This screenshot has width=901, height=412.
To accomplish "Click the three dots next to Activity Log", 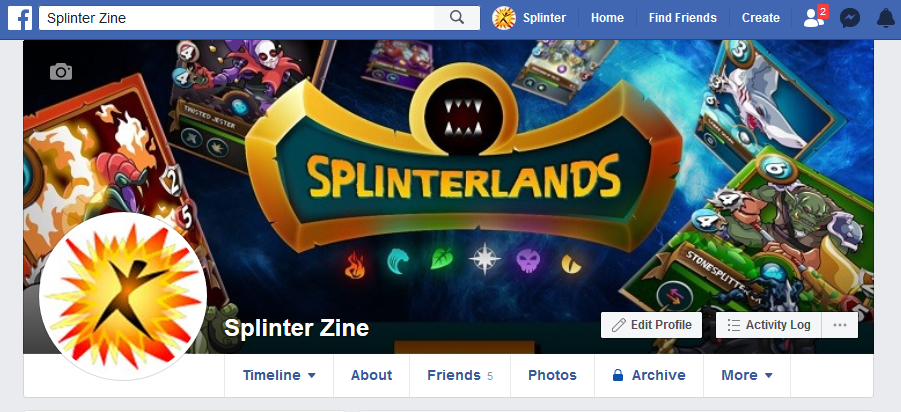I will [x=840, y=325].
